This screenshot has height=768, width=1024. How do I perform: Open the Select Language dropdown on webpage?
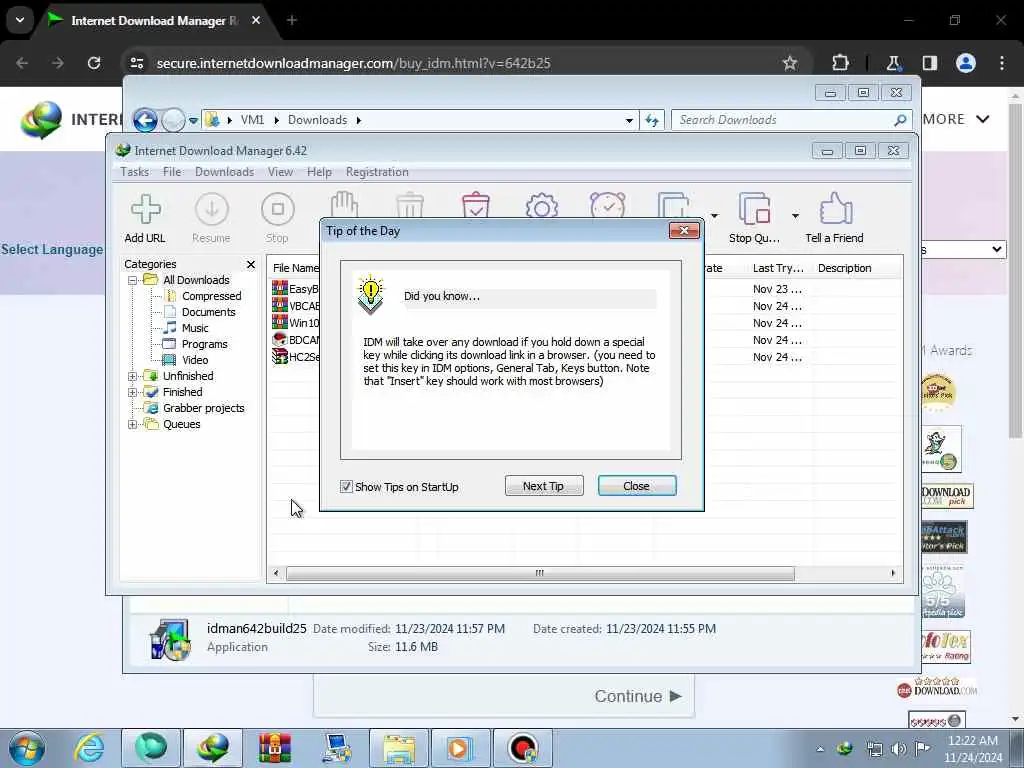pos(963,249)
